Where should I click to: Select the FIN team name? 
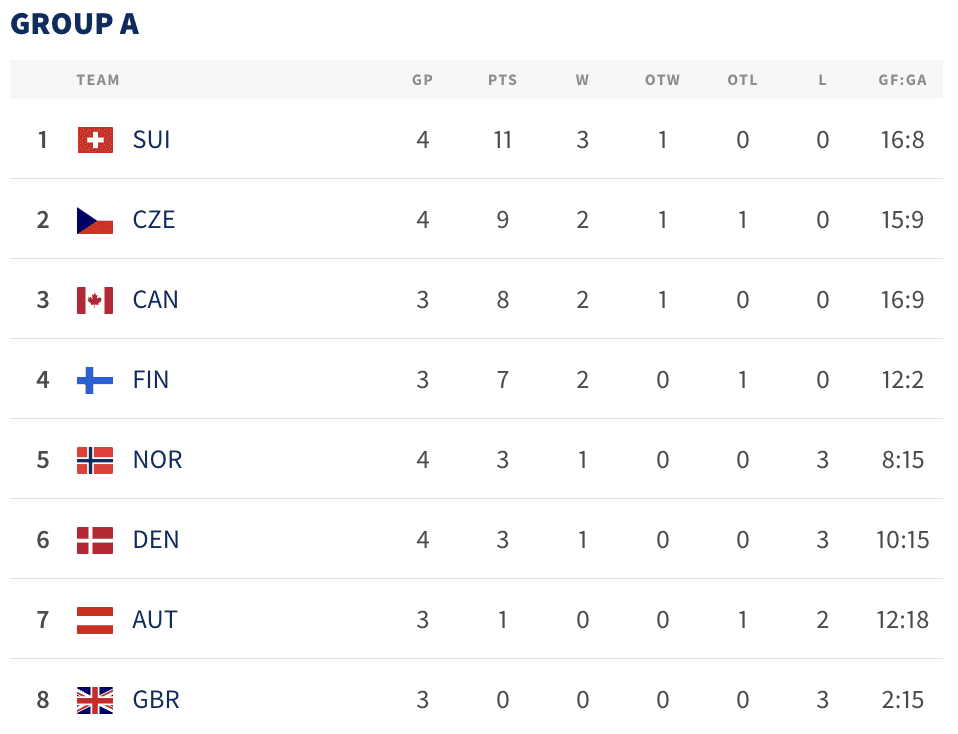(x=151, y=380)
